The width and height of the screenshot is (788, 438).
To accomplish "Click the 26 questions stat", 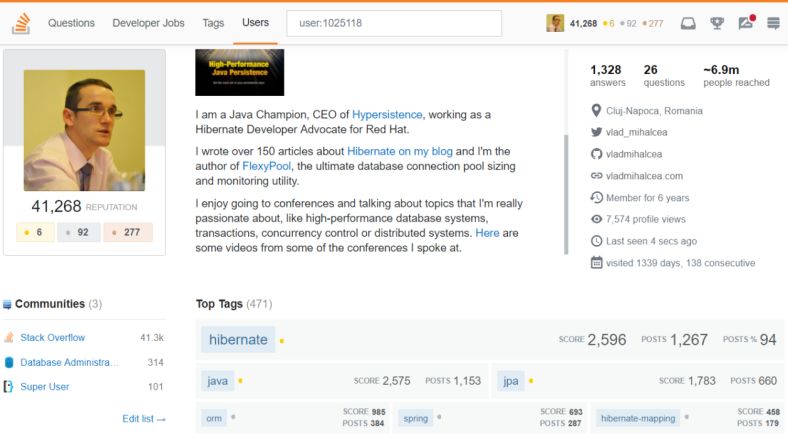I will (664, 76).
